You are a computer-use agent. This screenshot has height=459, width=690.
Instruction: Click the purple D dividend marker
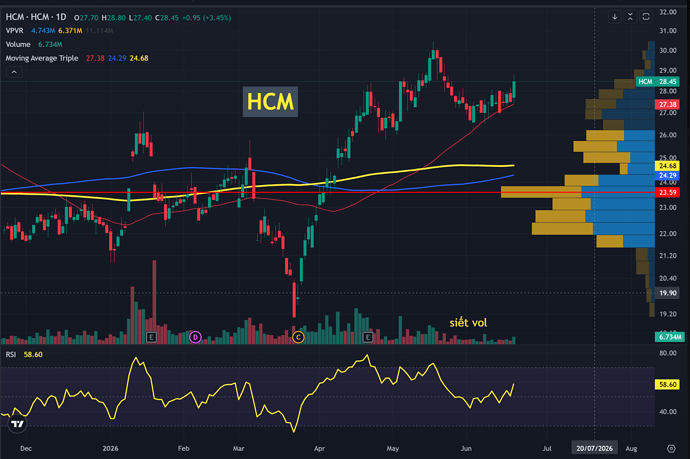[195, 338]
